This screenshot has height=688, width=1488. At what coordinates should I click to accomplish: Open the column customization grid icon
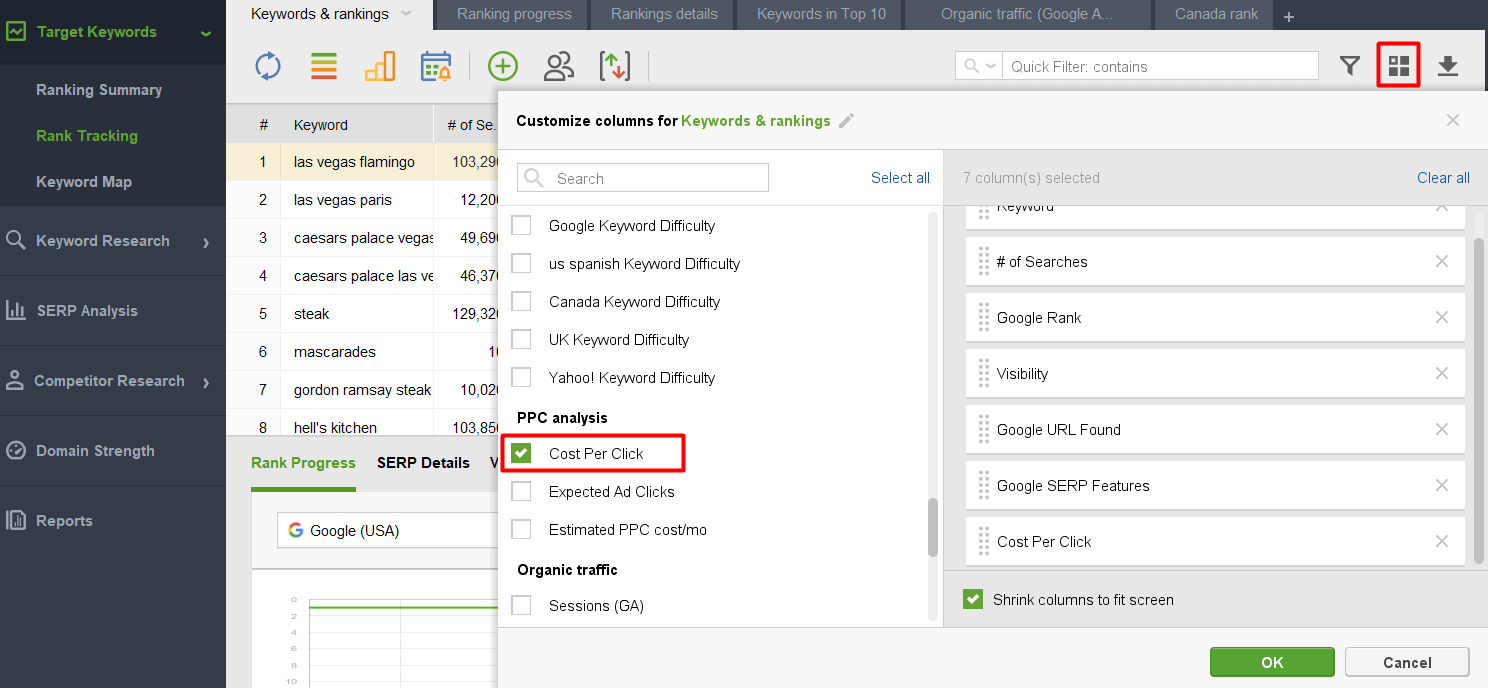coord(1399,66)
